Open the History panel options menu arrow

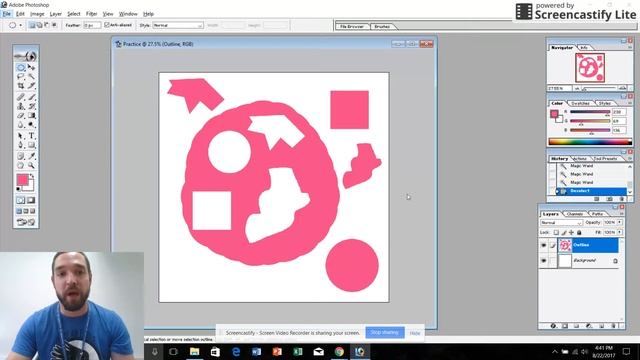pyautogui.click(x=630, y=158)
